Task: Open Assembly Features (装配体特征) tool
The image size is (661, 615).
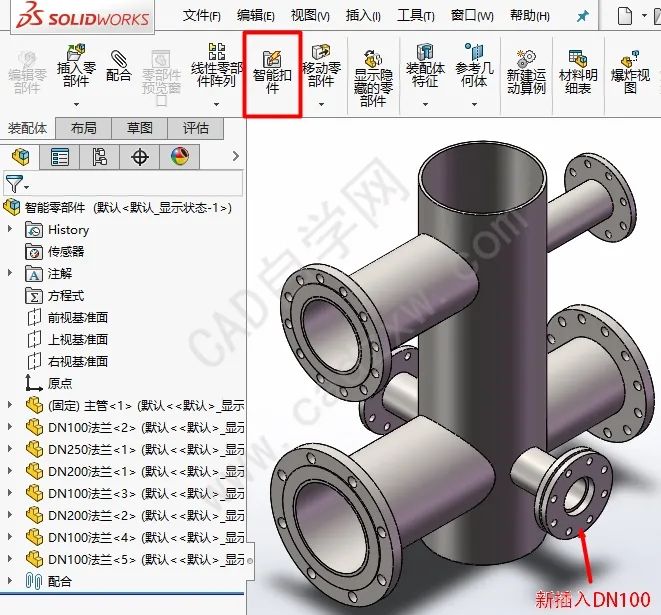Action: [x=425, y=66]
